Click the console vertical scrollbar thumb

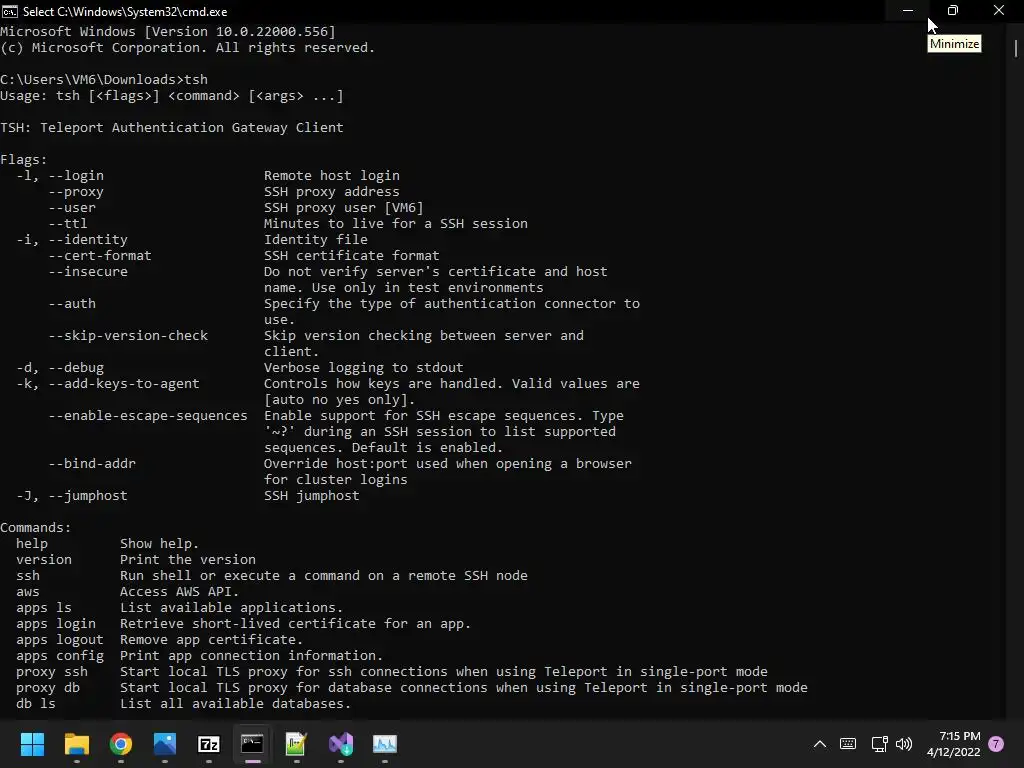[x=1016, y=48]
